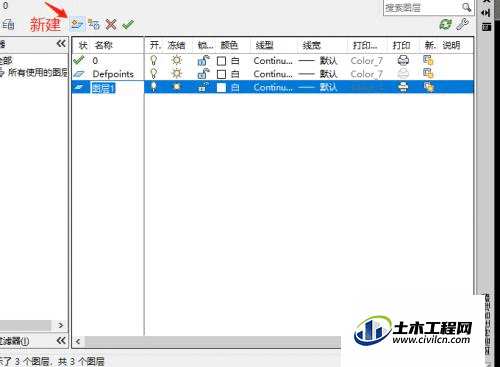Image resolution: width=500 pixels, height=367 pixels.
Task: Sort by the 线宽 column header
Action: pos(312,45)
